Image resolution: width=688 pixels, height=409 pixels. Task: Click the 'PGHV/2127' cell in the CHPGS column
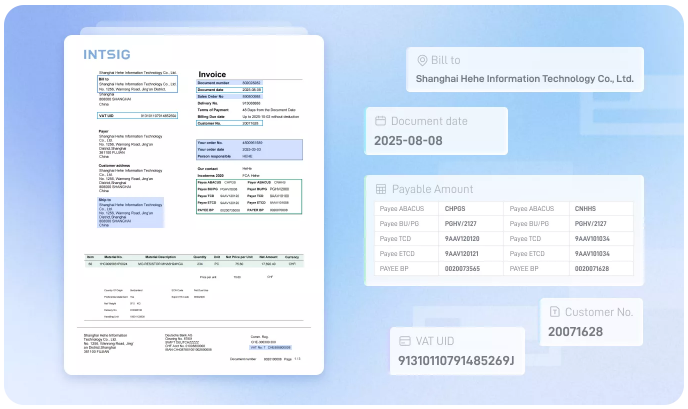pos(471,224)
